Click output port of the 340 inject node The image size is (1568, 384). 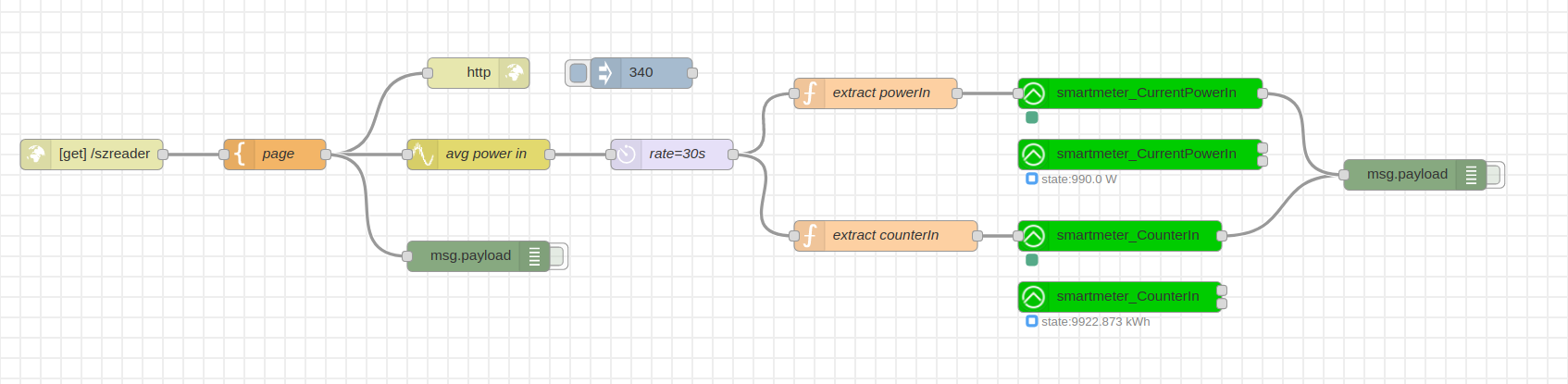click(692, 73)
